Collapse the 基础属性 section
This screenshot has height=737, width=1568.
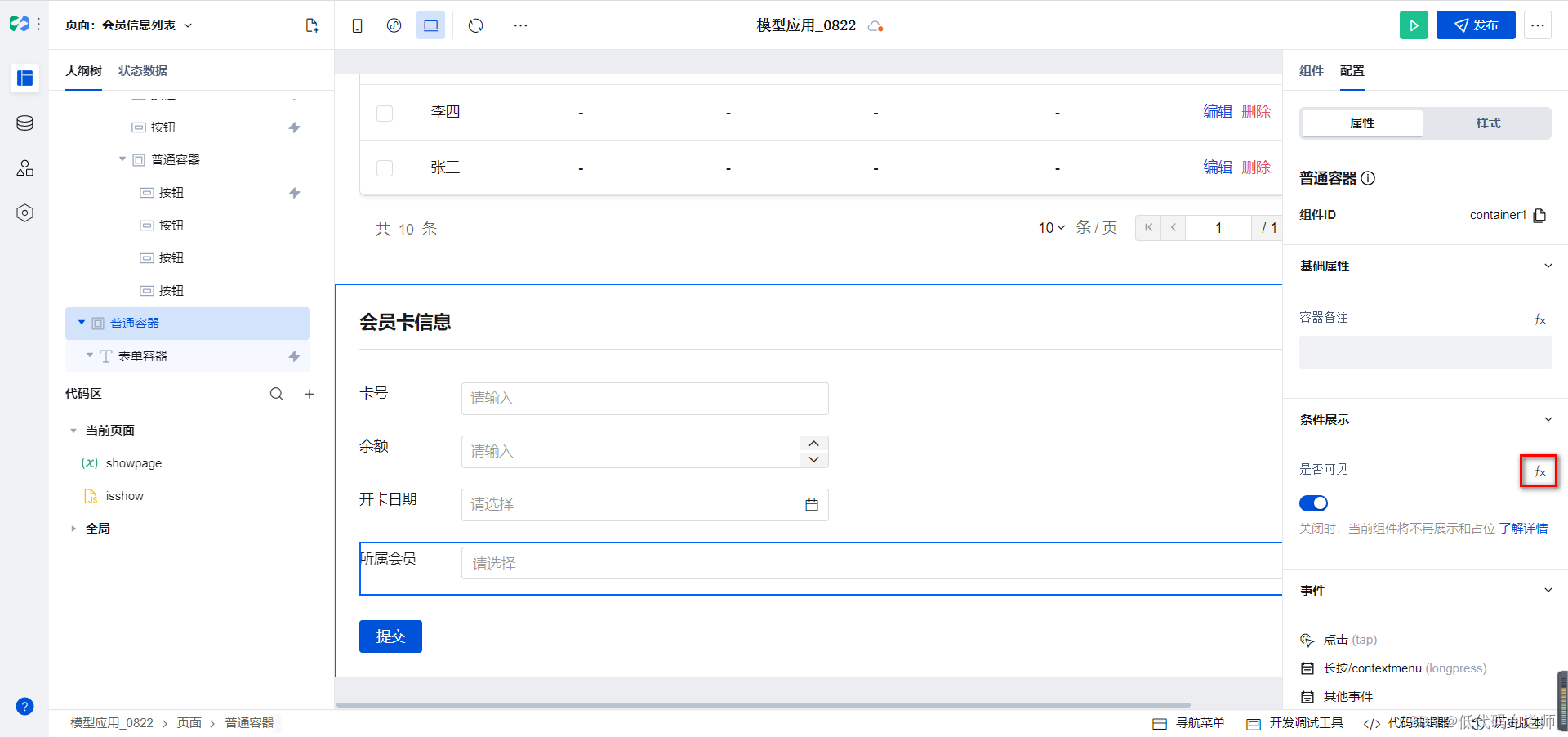tap(1548, 266)
